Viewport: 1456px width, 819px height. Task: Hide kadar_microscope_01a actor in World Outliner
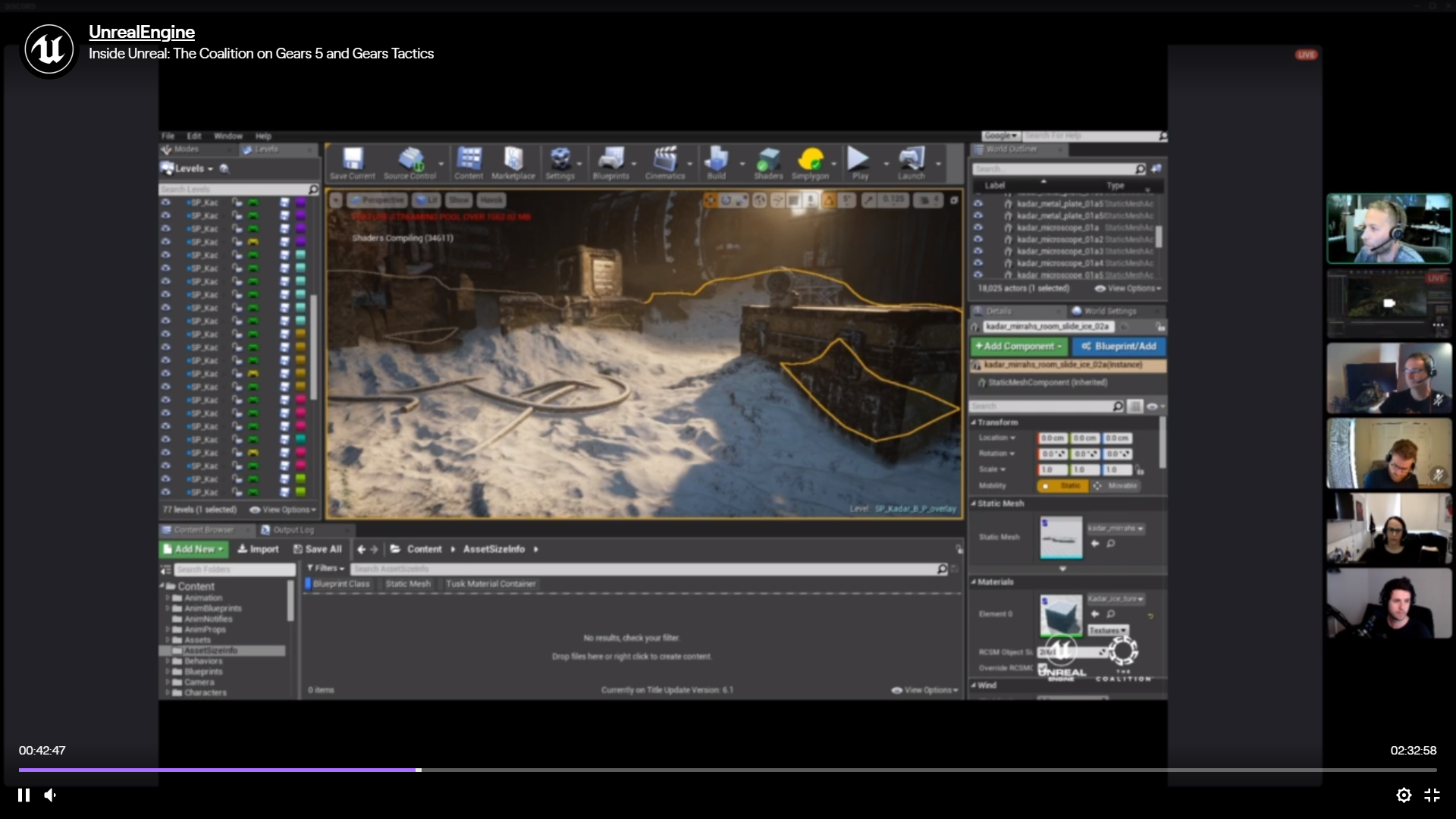tap(977, 227)
